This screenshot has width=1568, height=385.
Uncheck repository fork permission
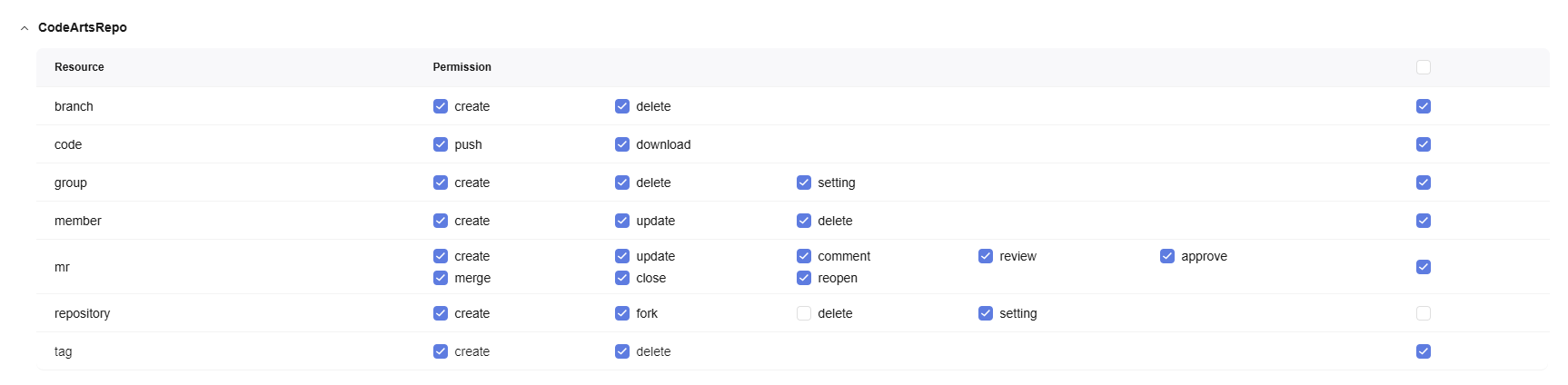pos(622,313)
